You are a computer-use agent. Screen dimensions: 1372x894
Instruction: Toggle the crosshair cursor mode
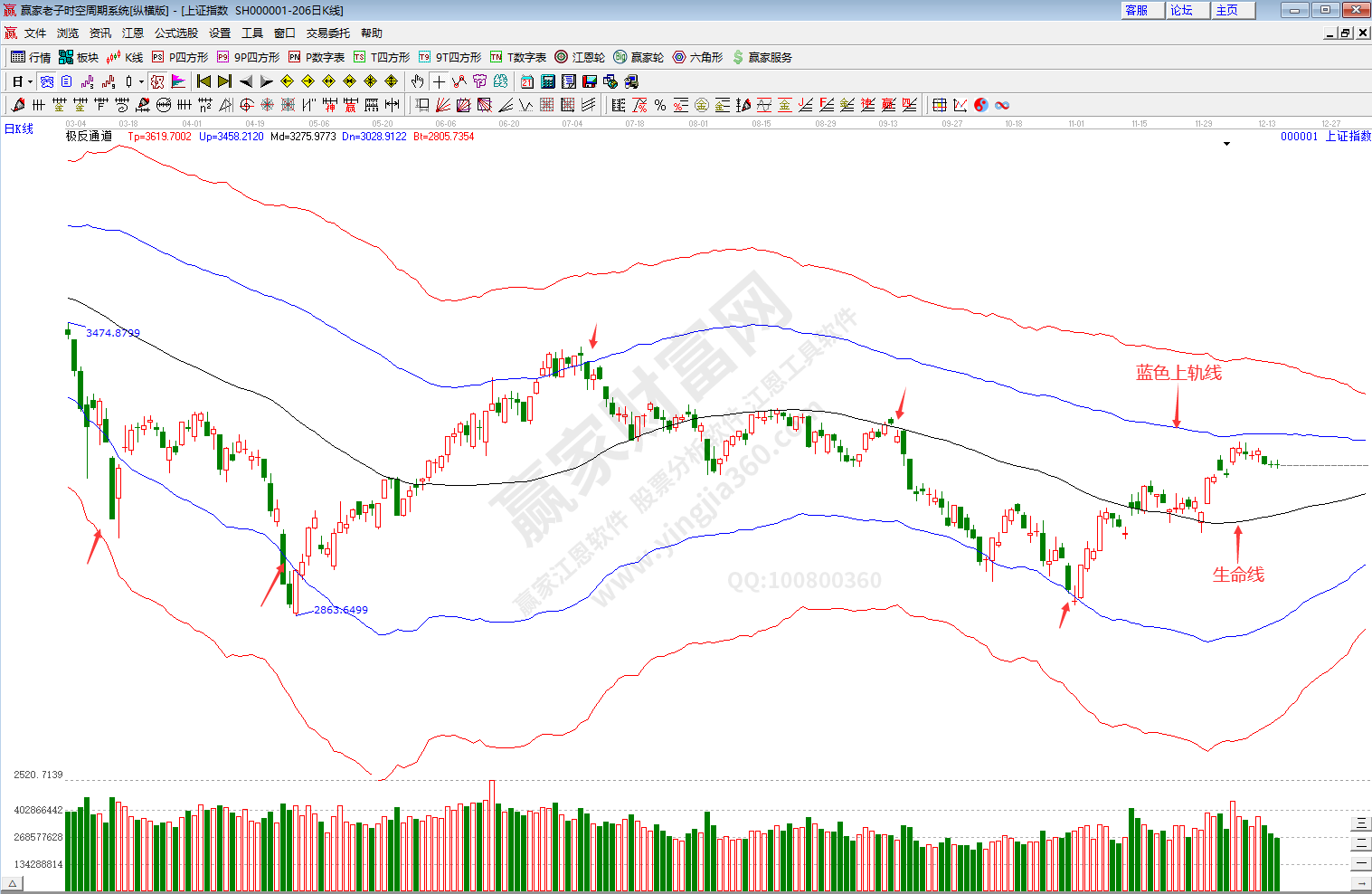[x=439, y=81]
